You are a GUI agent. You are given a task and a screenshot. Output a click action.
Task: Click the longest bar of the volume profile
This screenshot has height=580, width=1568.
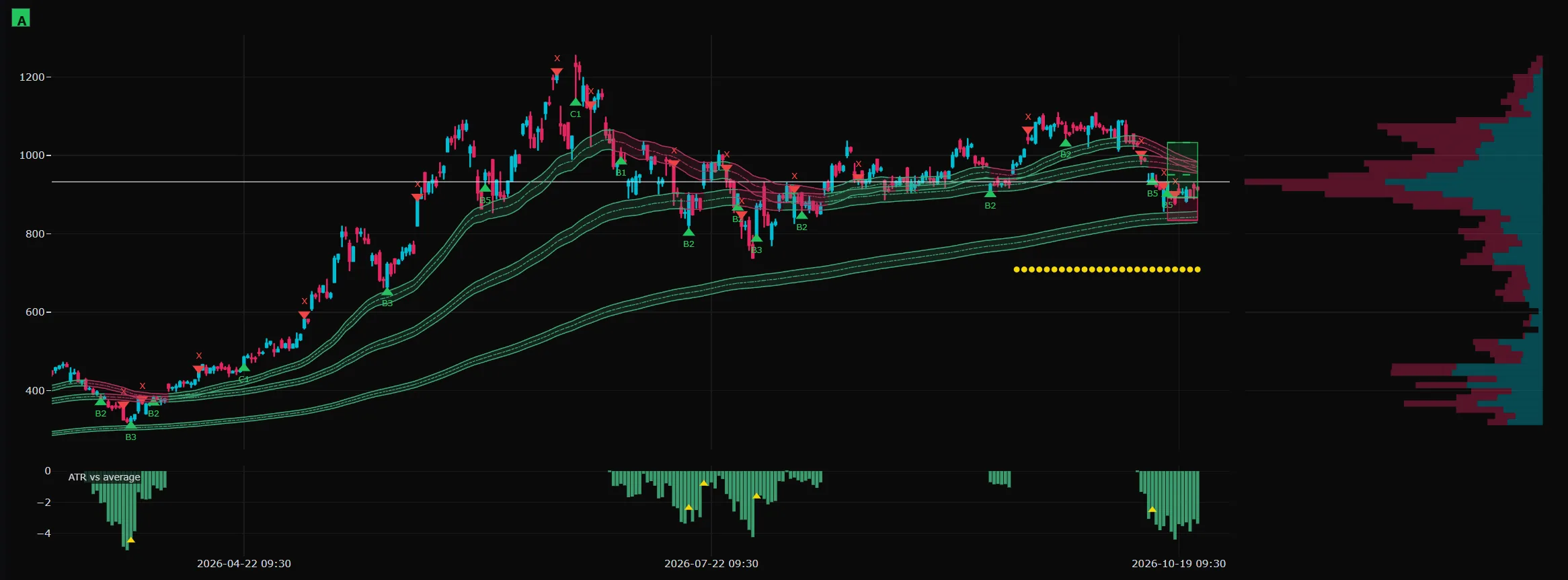pos(1393,182)
